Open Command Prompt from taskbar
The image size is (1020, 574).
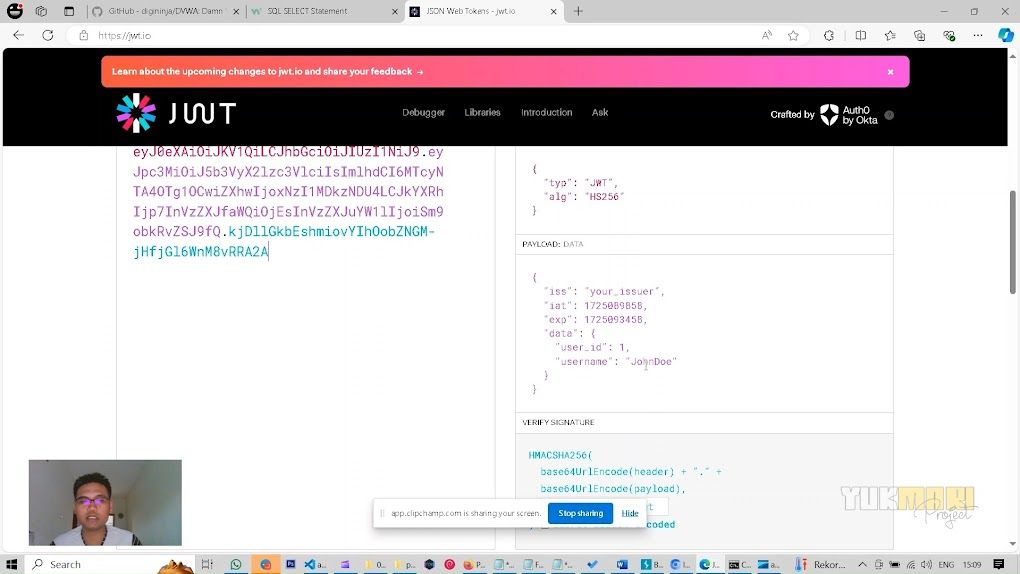(x=738, y=564)
